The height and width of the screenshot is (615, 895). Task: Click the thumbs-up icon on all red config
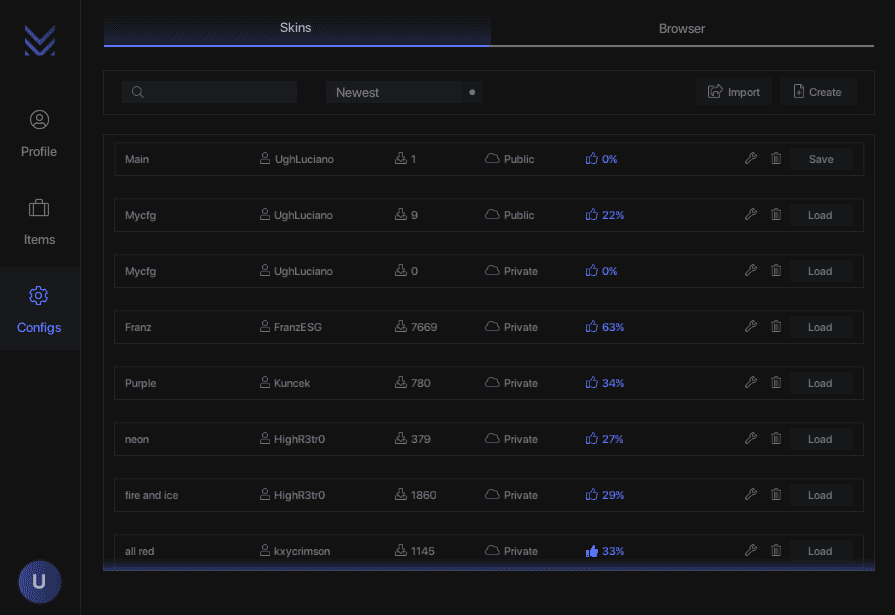point(591,551)
